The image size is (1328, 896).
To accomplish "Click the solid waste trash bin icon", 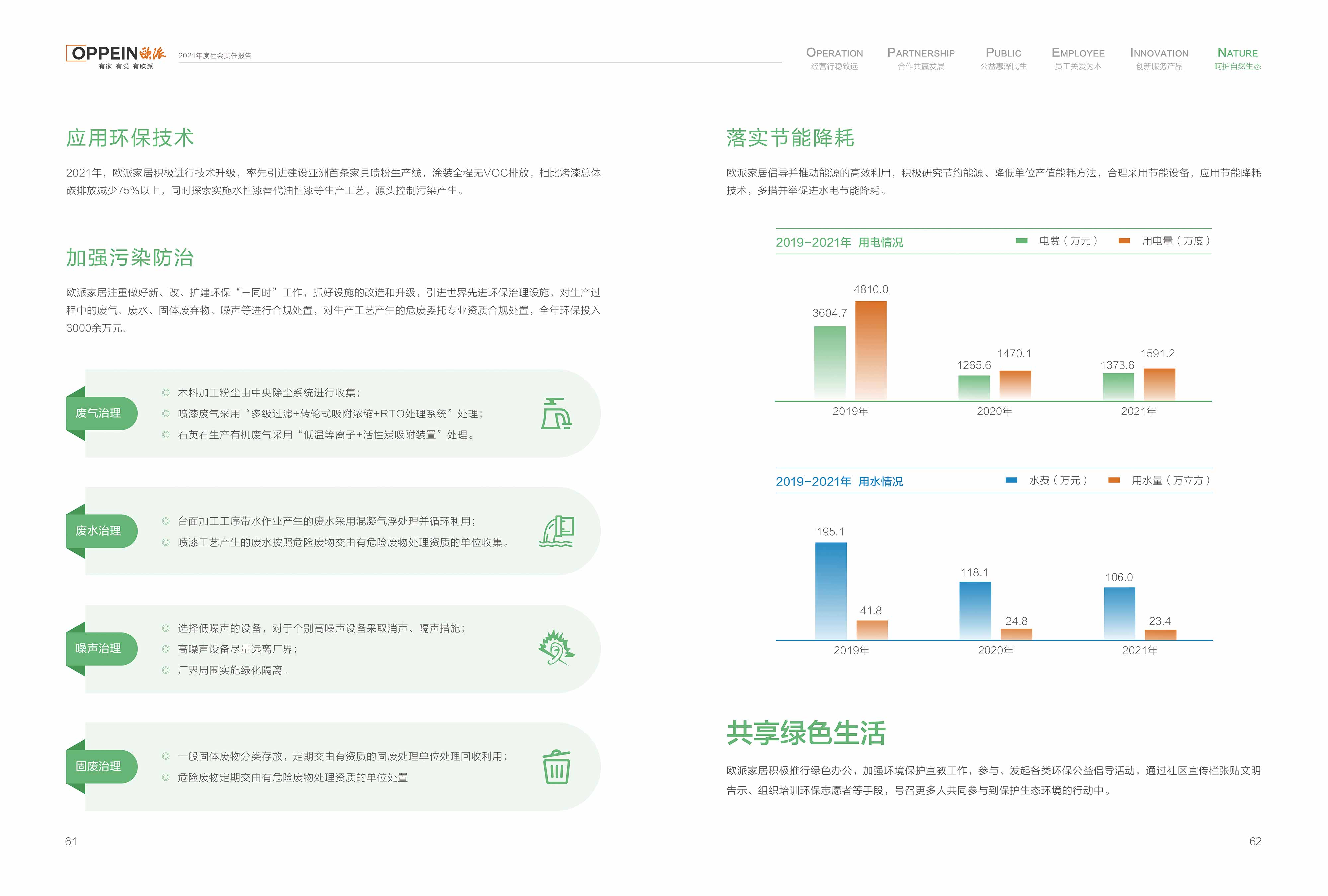I will point(556,766).
